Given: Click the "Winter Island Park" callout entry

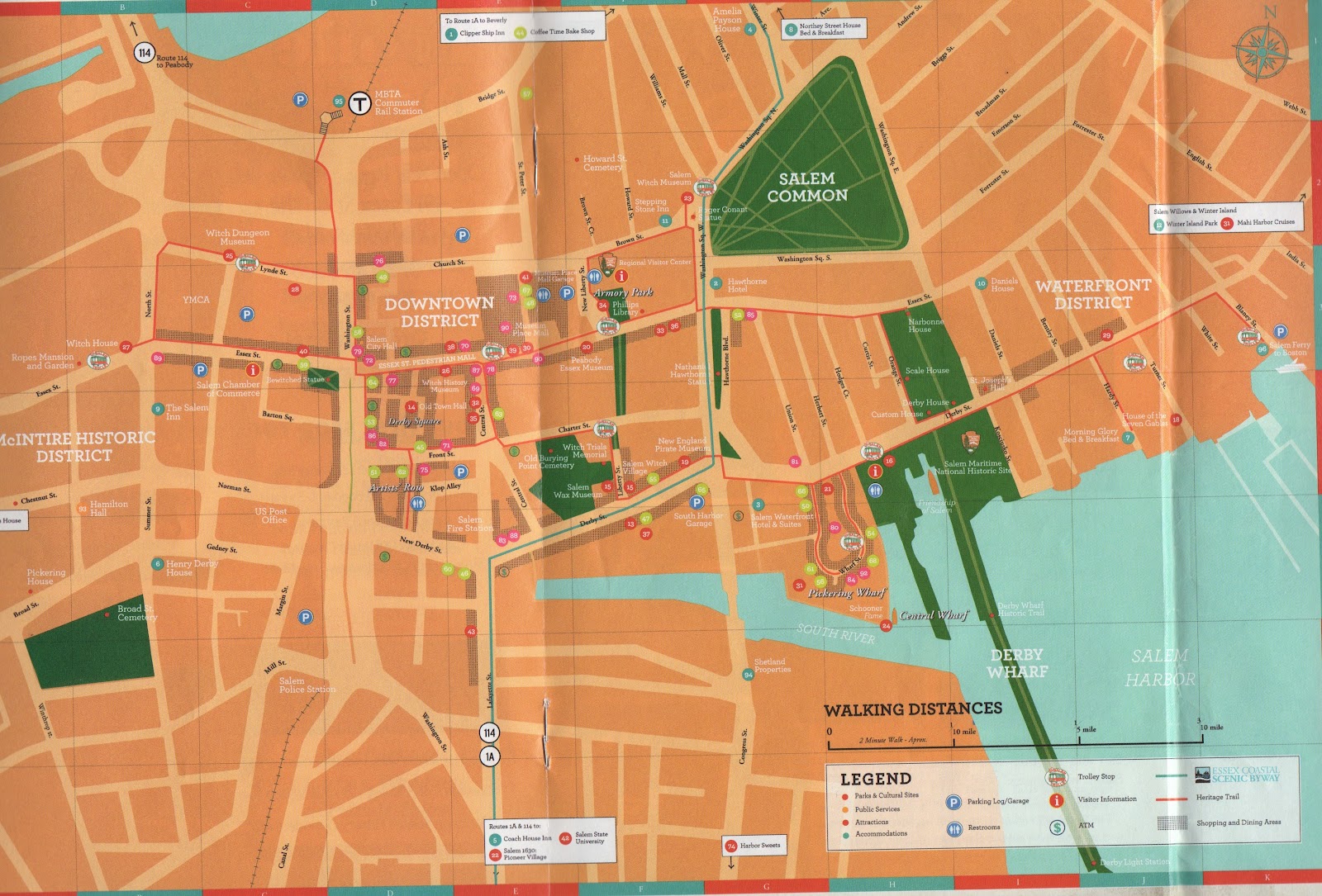Looking at the screenshot, I should pyautogui.click(x=1185, y=223).
